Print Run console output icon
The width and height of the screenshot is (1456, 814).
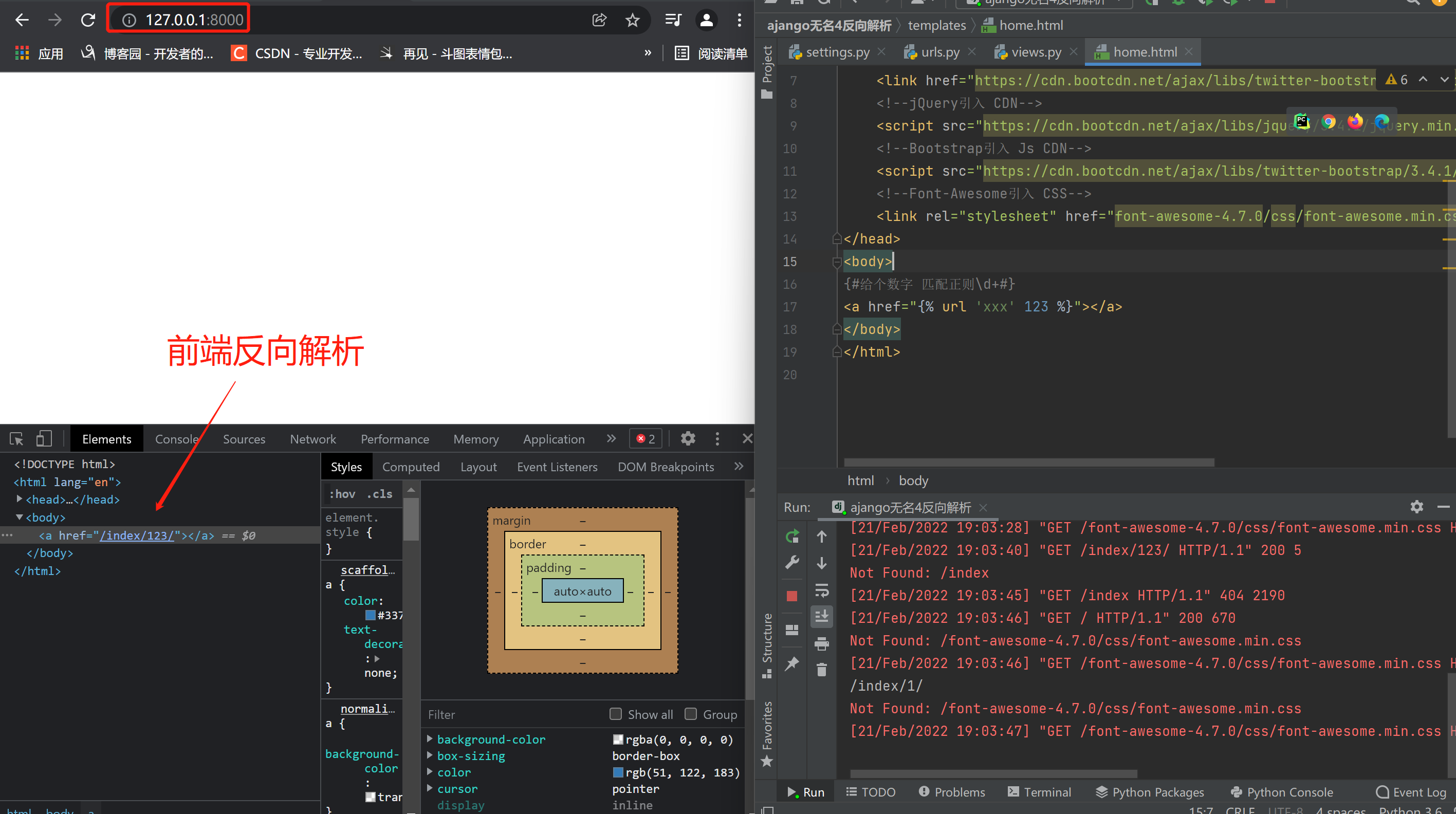[x=822, y=643]
